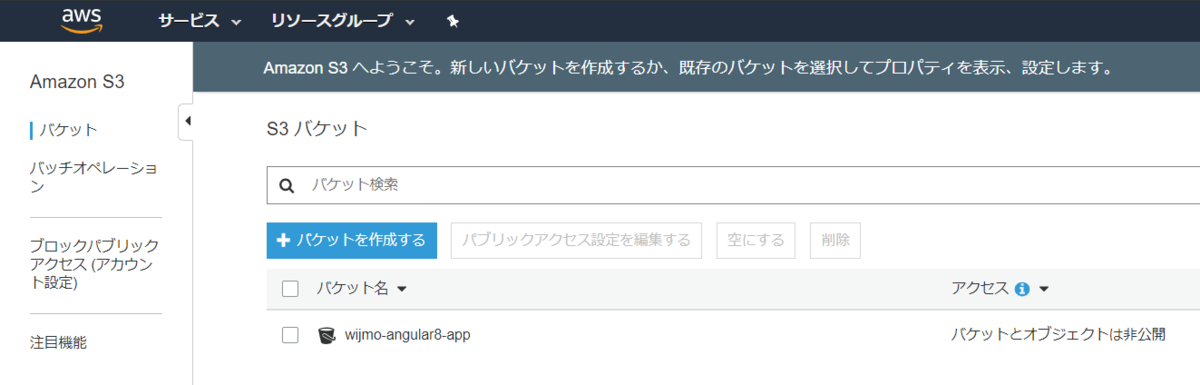This screenshot has height=385, width=1200.
Task: Select バケット in the sidebar
Action: pos(68,130)
